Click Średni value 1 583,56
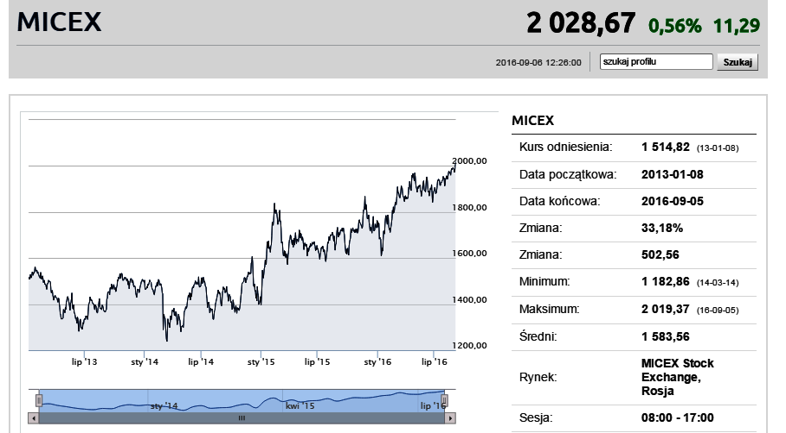Screen dimensions: 786x433 pyautogui.click(x=666, y=337)
